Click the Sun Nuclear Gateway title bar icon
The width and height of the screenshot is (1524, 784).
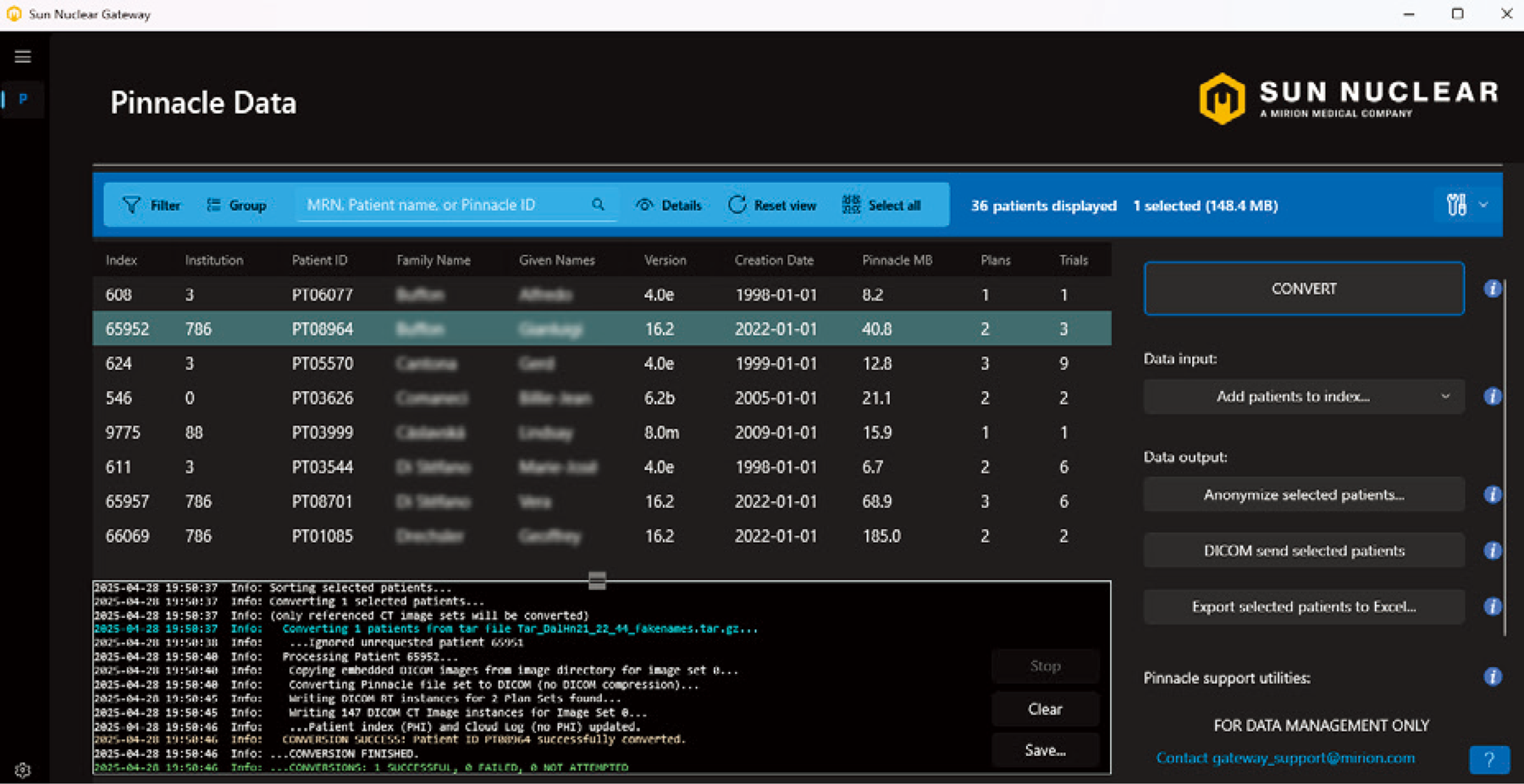coord(14,14)
